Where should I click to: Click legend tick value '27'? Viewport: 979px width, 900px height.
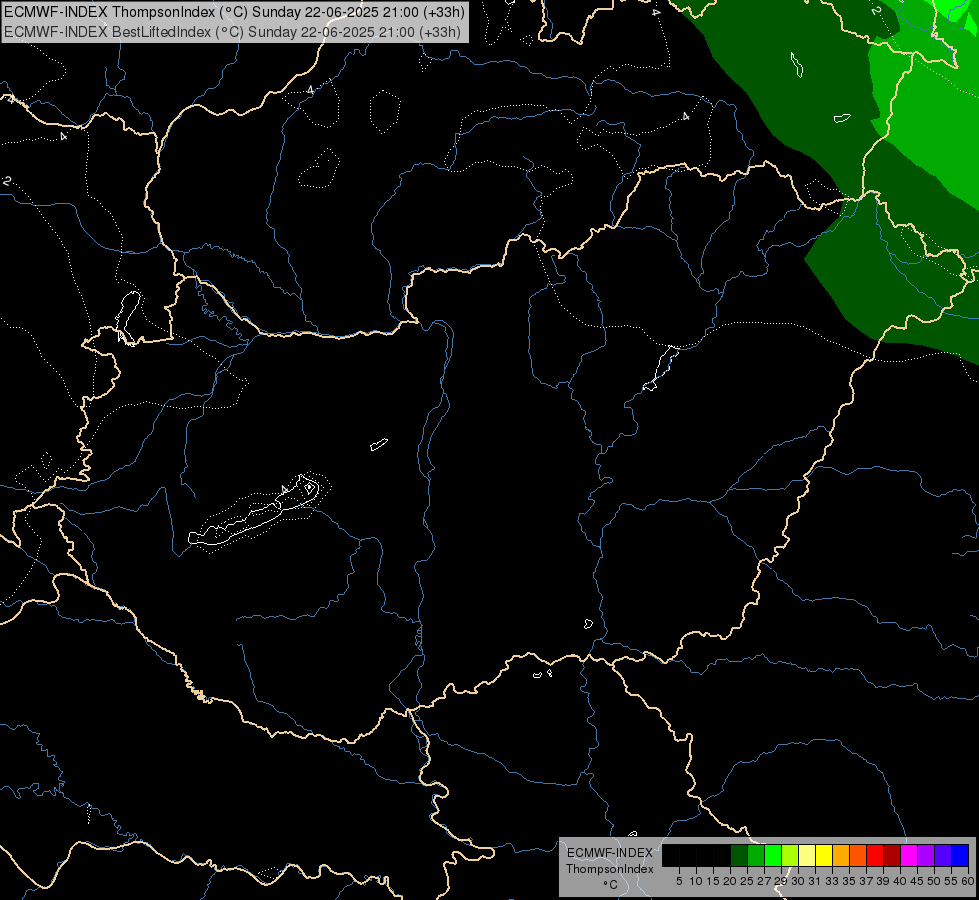pos(764,881)
